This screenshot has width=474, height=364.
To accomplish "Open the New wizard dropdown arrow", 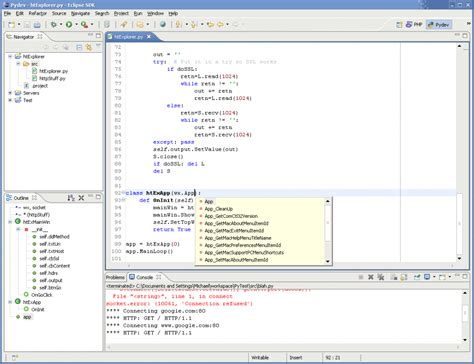I will click(19, 25).
